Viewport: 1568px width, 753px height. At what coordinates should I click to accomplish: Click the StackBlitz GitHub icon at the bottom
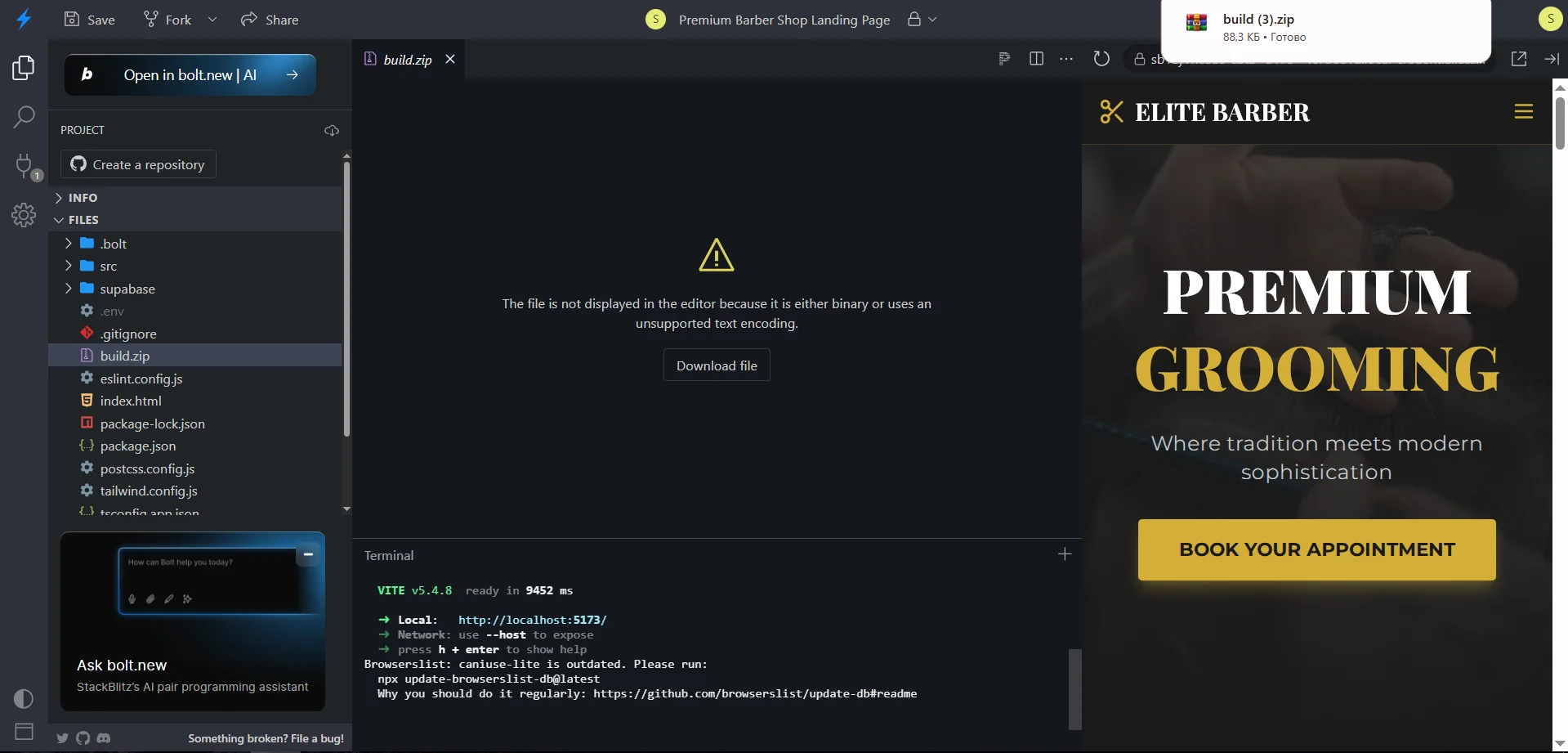coord(83,737)
